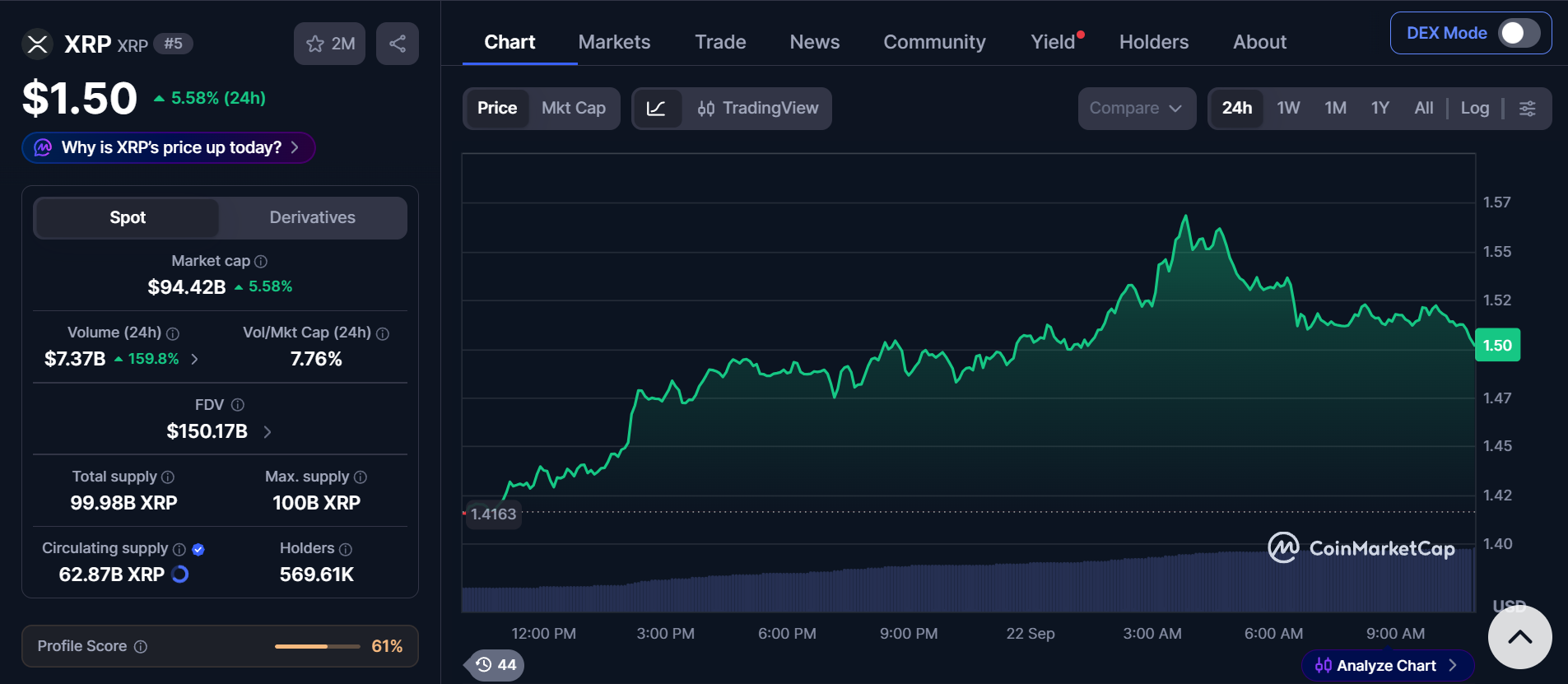This screenshot has height=684, width=1568.
Task: Click the CoinMarketCap logo on chart
Action: [x=1361, y=547]
